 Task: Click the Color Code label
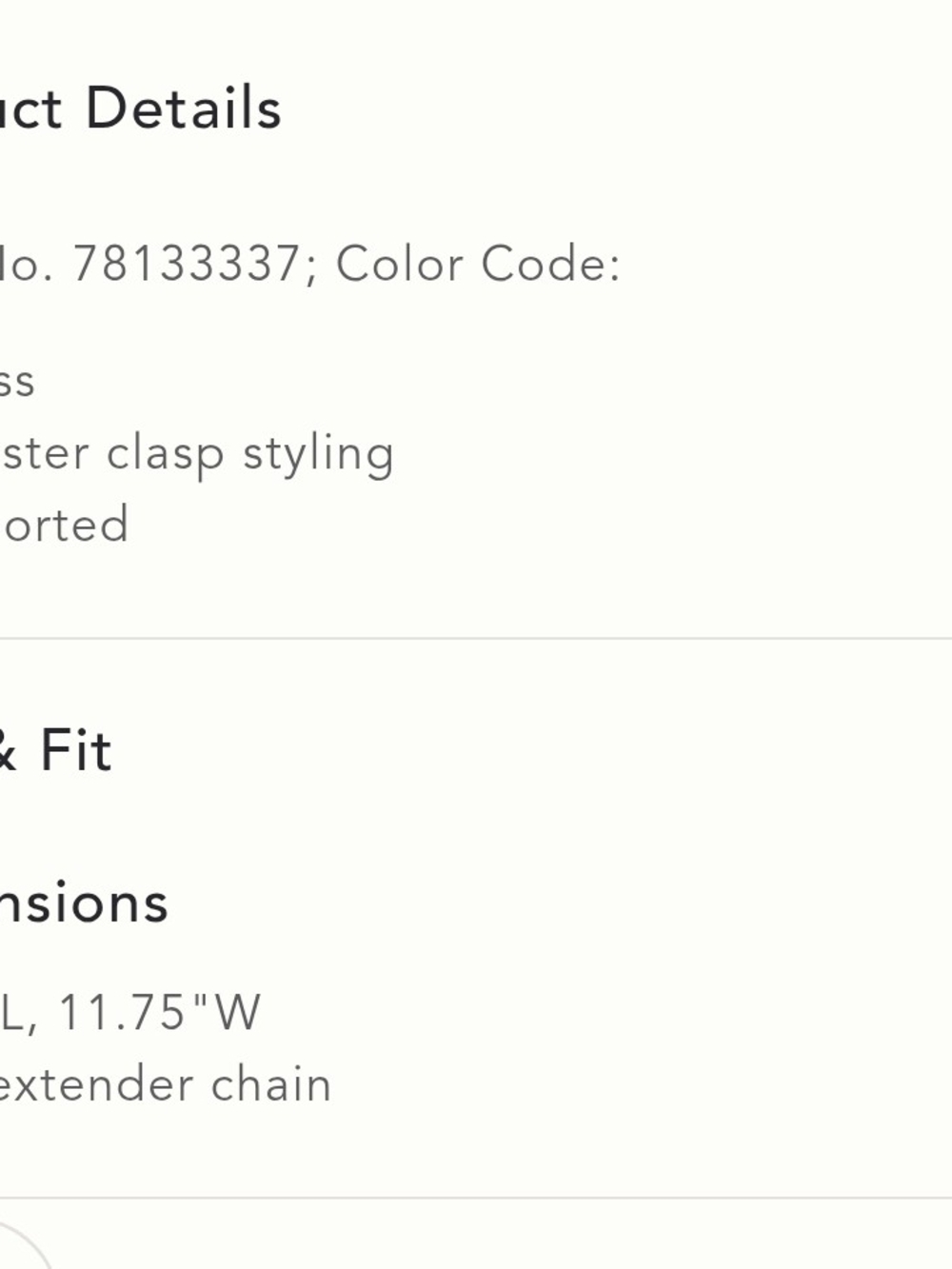point(478,263)
